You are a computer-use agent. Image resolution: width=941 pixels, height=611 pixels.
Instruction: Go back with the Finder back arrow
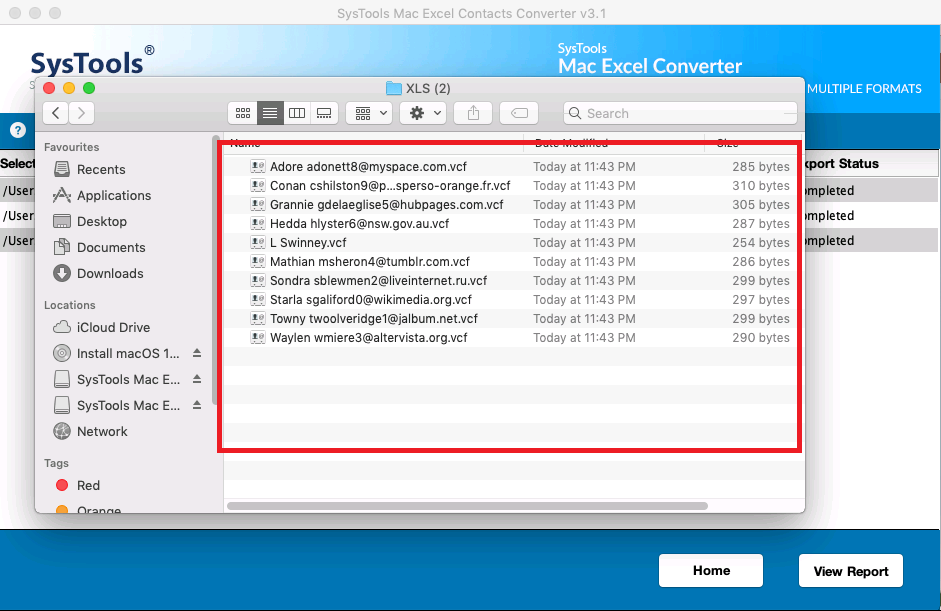tap(56, 113)
